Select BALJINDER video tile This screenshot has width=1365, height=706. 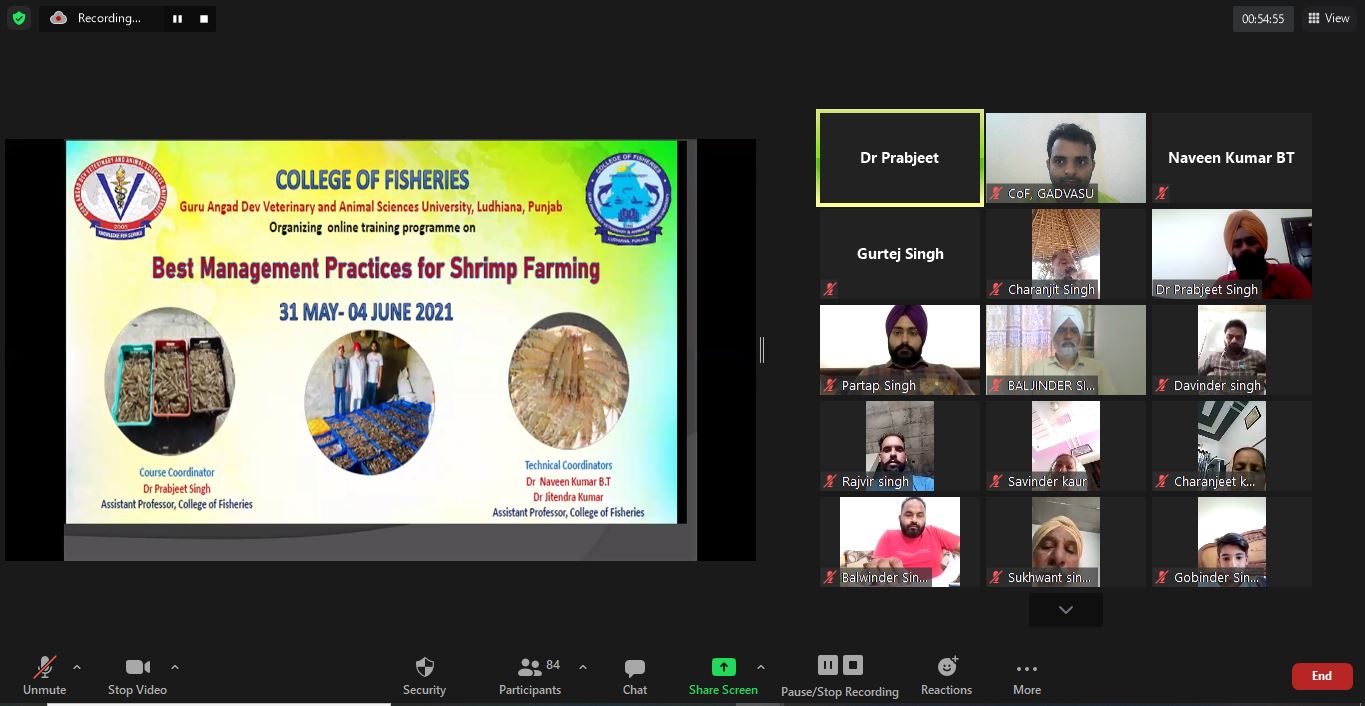pyautogui.click(x=1066, y=350)
